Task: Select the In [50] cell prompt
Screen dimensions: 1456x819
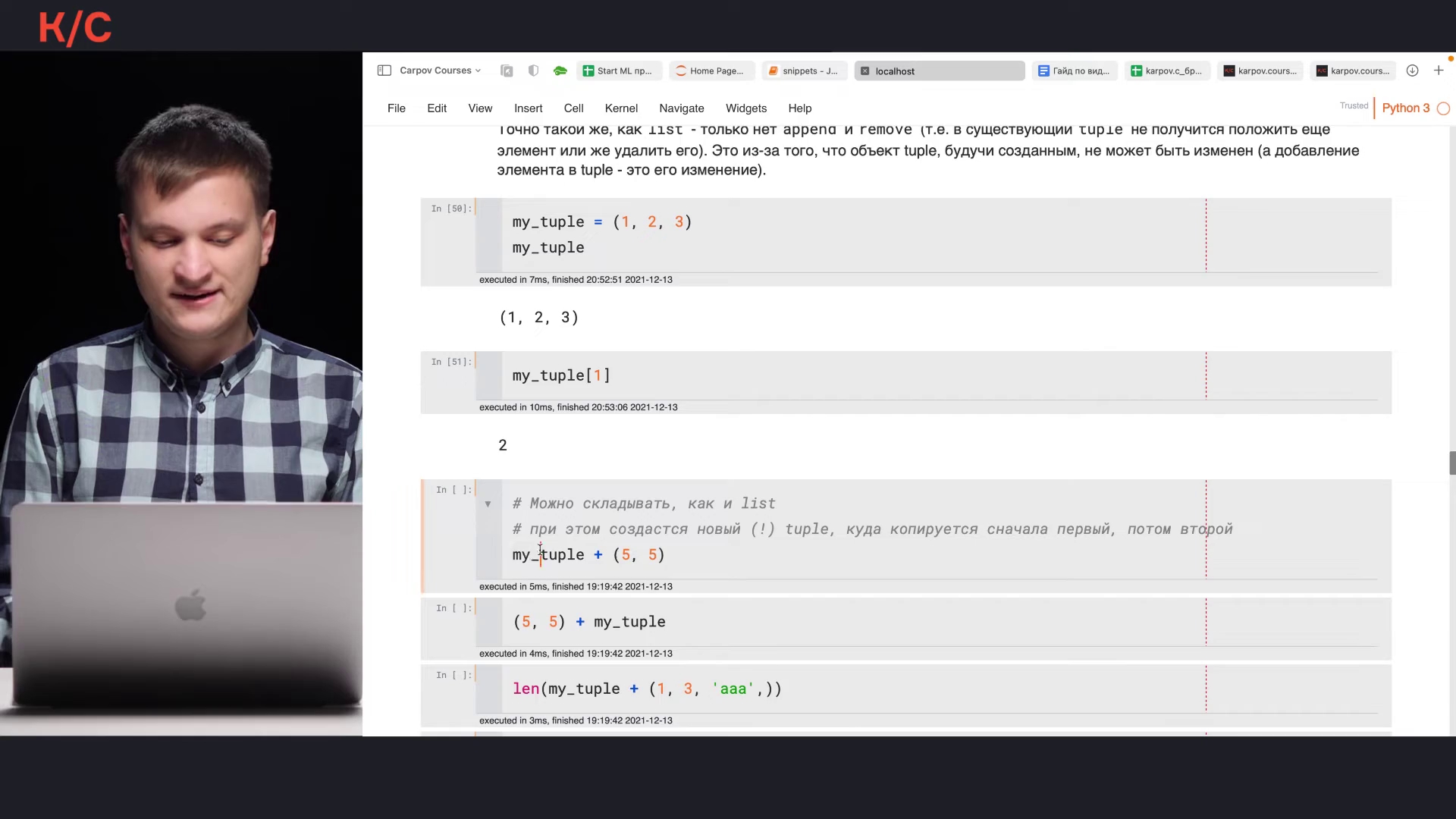Action: point(451,209)
